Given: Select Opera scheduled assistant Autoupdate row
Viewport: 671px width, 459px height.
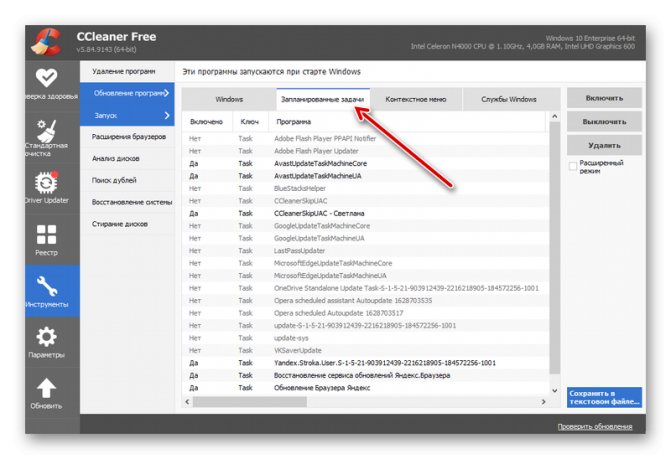Looking at the screenshot, I should [366, 301].
